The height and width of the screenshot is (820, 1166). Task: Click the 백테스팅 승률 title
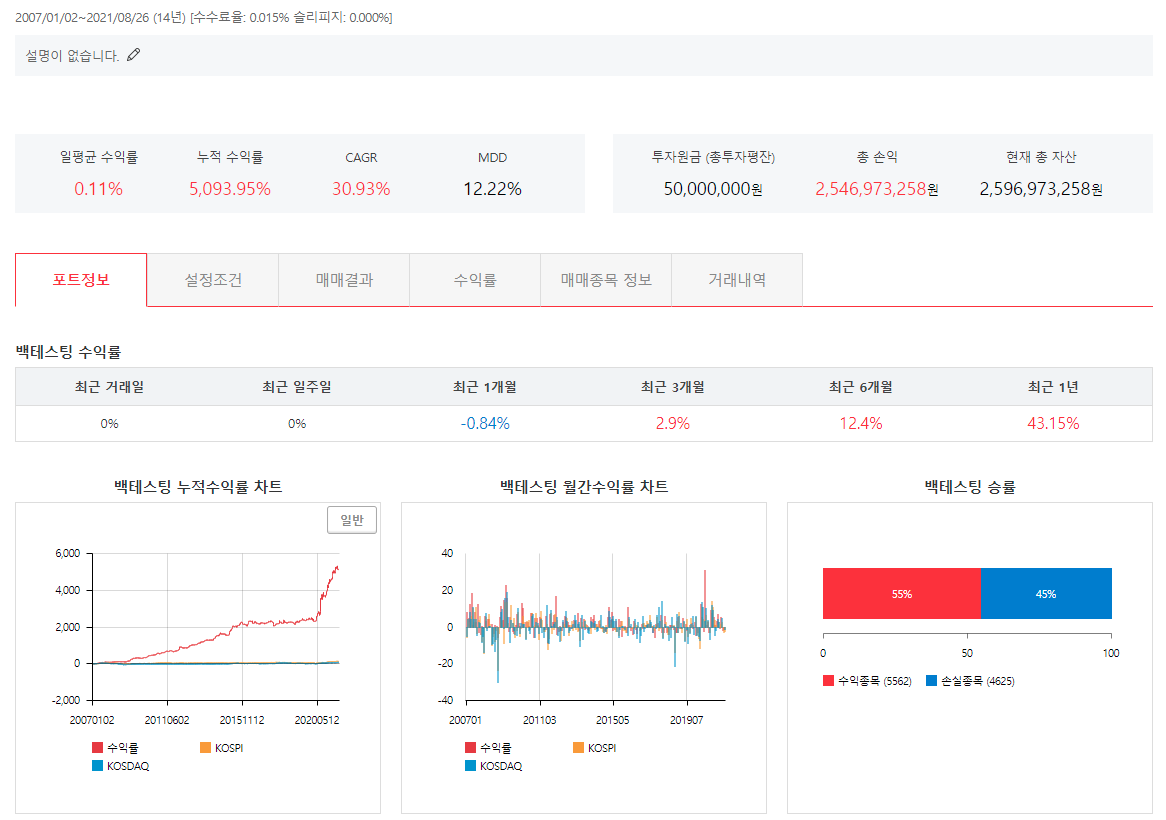point(970,487)
